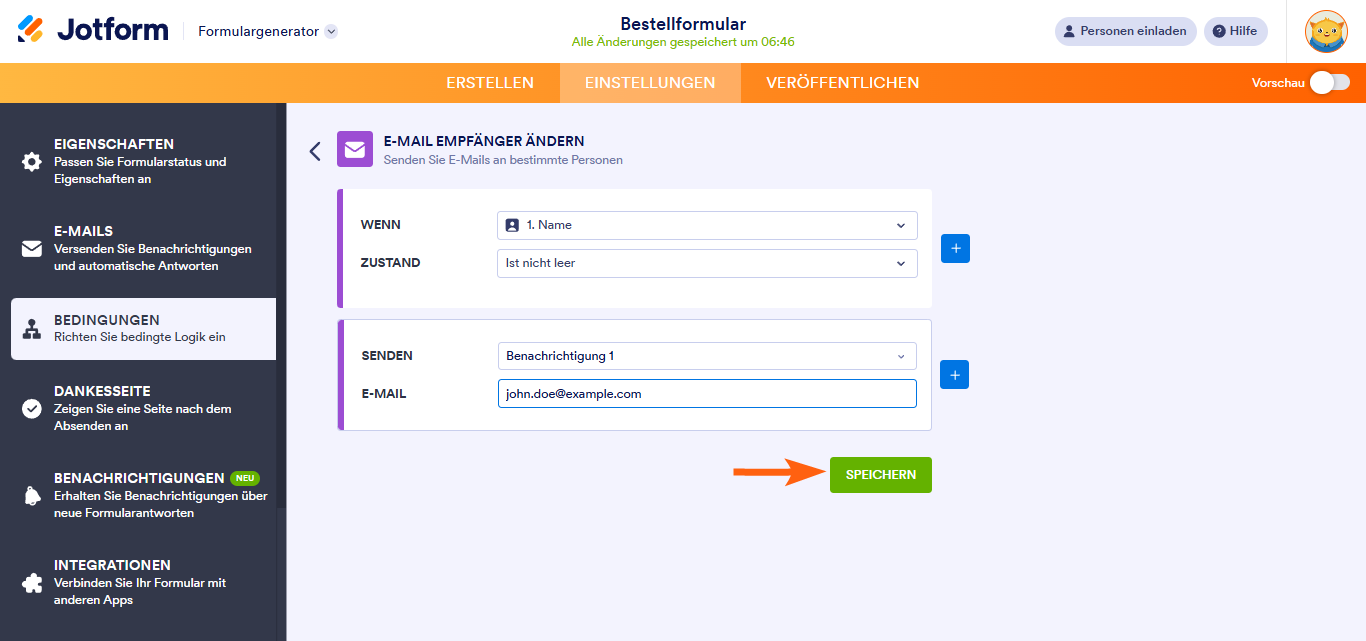Open the ZUSTAND dropdown 'Ist nicht leer'
The width and height of the screenshot is (1366, 641).
[x=707, y=263]
